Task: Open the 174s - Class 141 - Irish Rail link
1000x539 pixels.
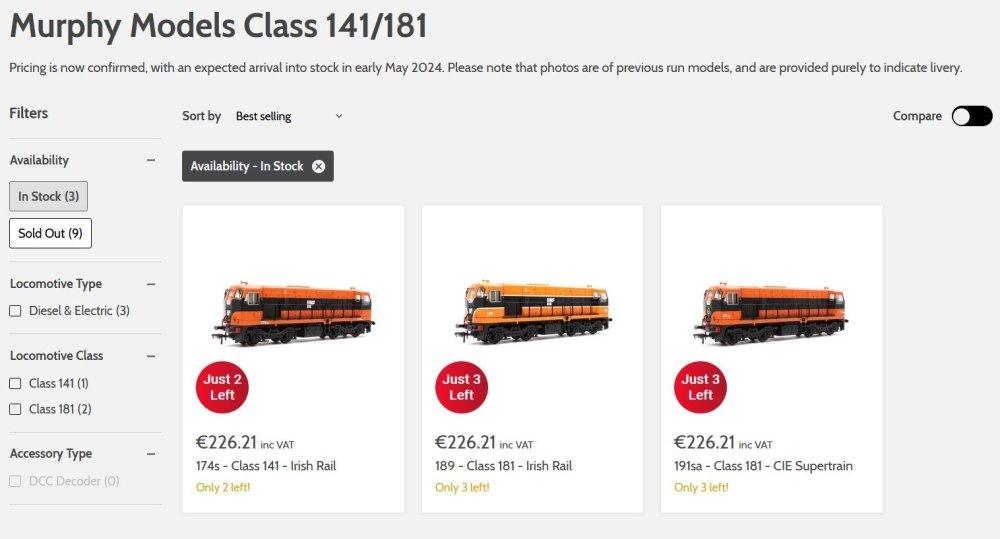Action: coord(266,466)
